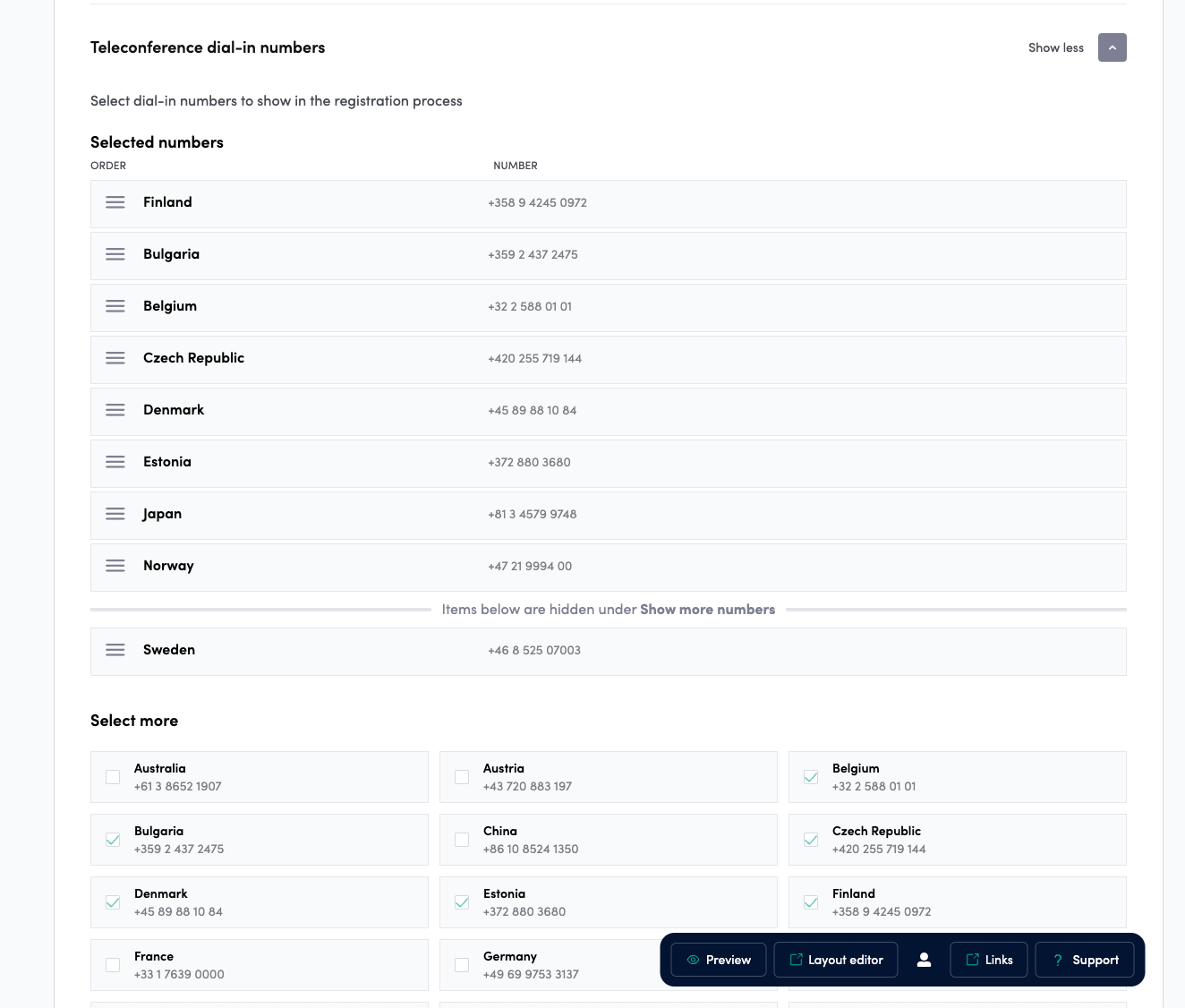Click the reorder handle for Czech Republic

(x=115, y=357)
